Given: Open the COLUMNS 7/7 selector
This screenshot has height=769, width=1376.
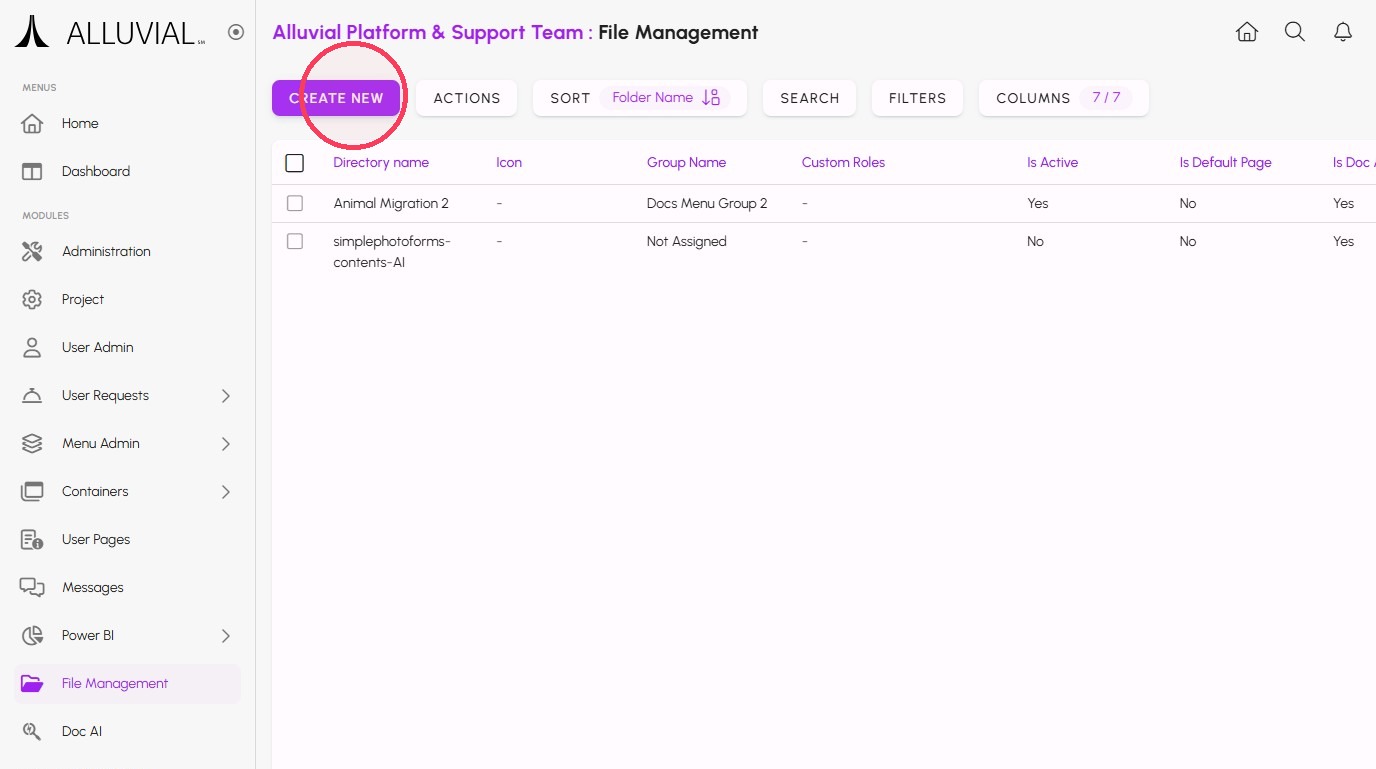Looking at the screenshot, I should (x=1063, y=98).
